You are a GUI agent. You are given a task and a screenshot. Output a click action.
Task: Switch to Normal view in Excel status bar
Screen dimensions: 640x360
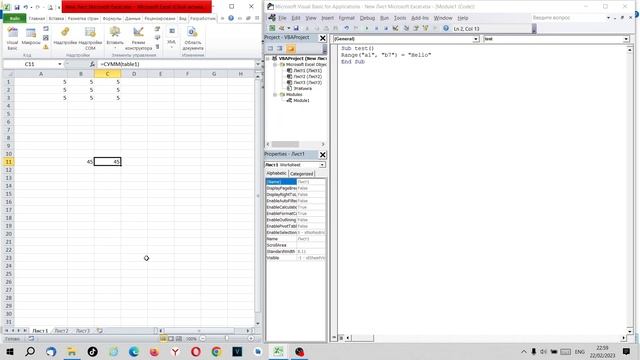[163, 338]
